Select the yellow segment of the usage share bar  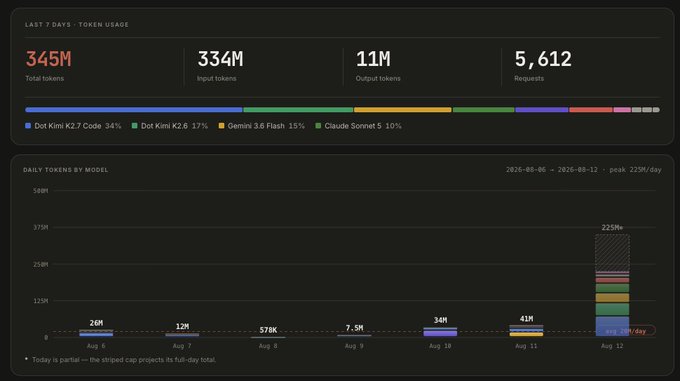(x=402, y=110)
